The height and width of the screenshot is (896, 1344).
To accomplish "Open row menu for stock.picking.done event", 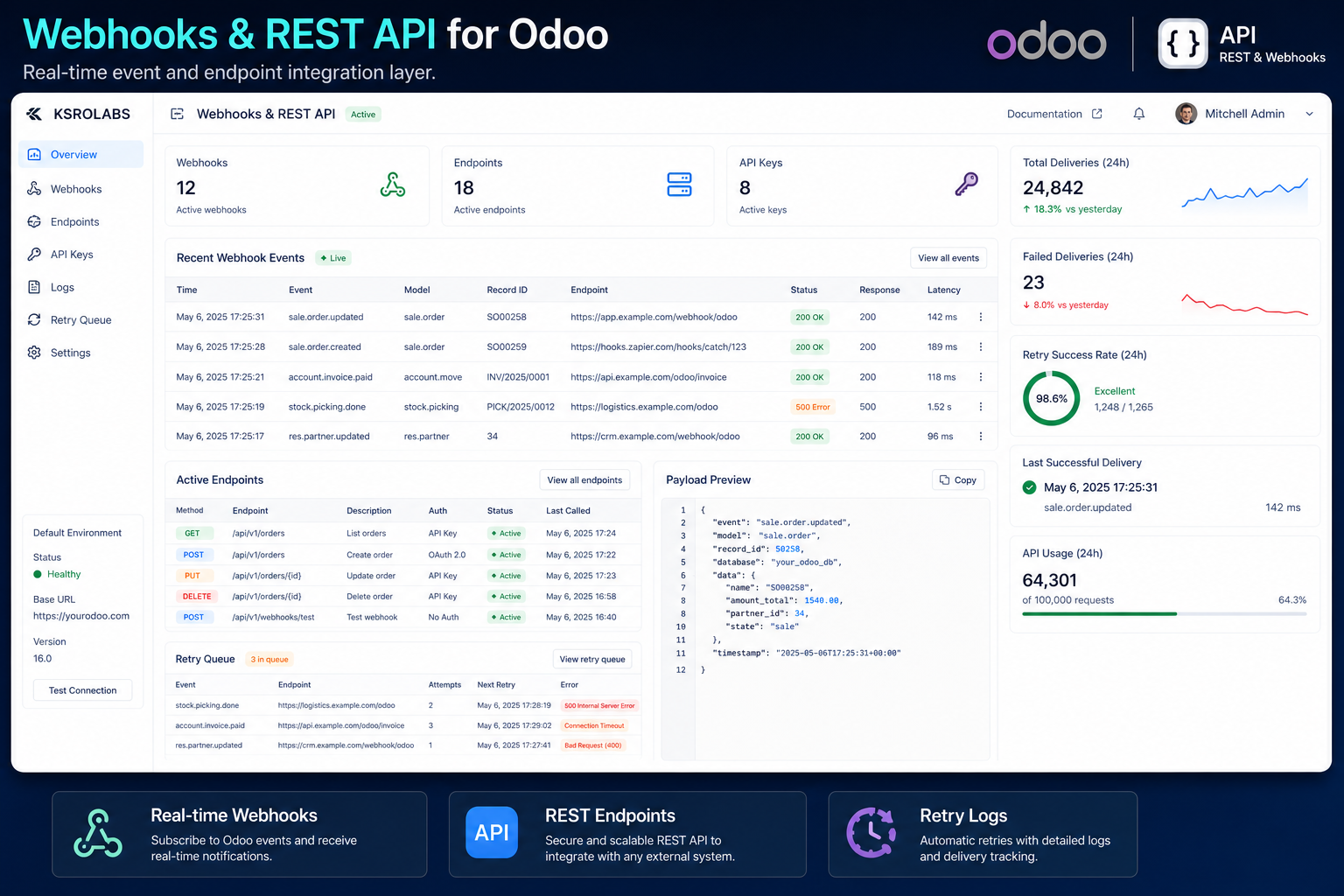I will click(x=981, y=407).
